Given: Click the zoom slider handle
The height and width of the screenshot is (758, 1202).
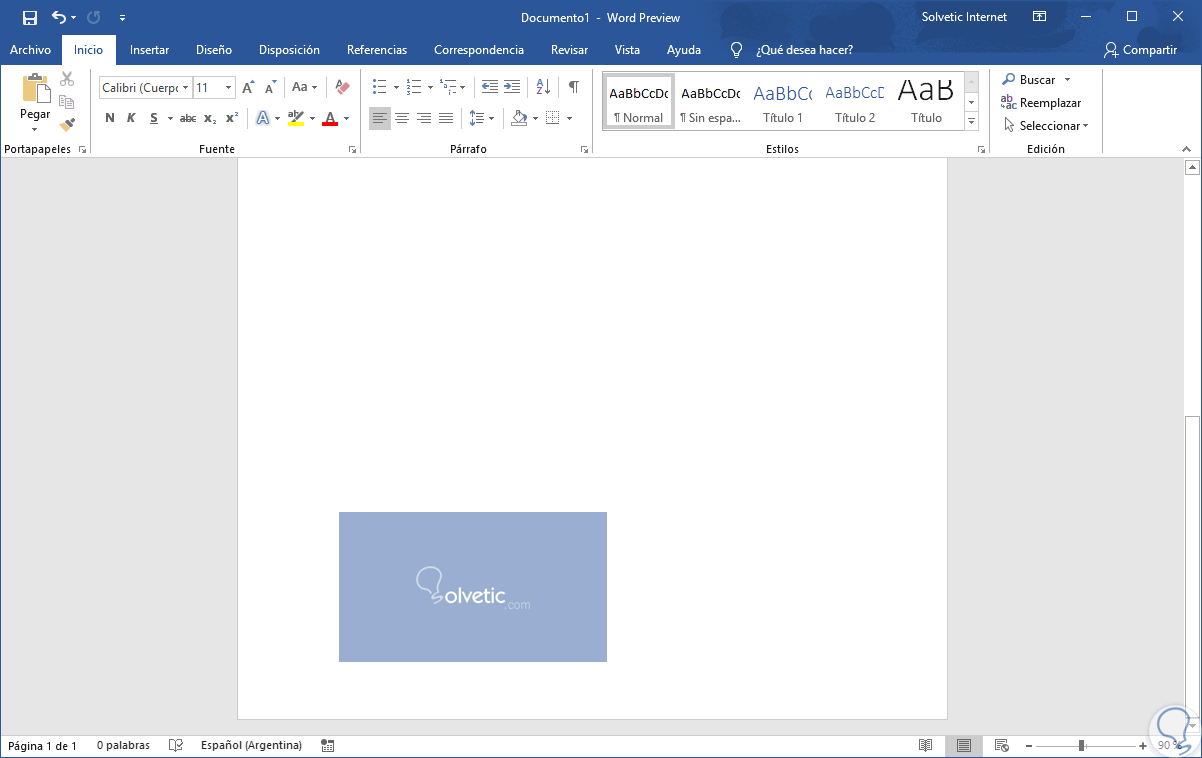Looking at the screenshot, I should pyautogui.click(x=1081, y=746).
